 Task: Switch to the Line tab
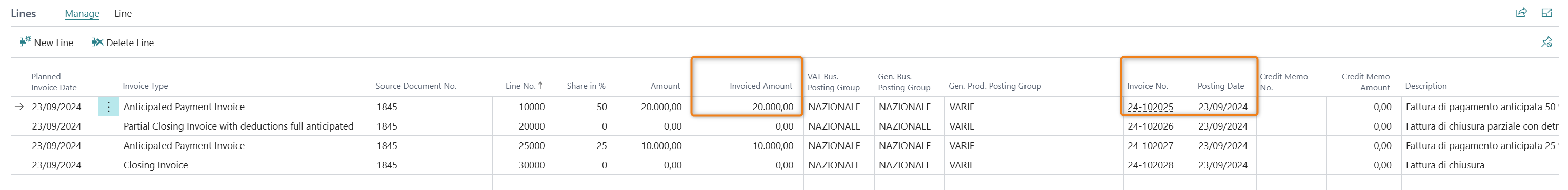click(x=123, y=13)
